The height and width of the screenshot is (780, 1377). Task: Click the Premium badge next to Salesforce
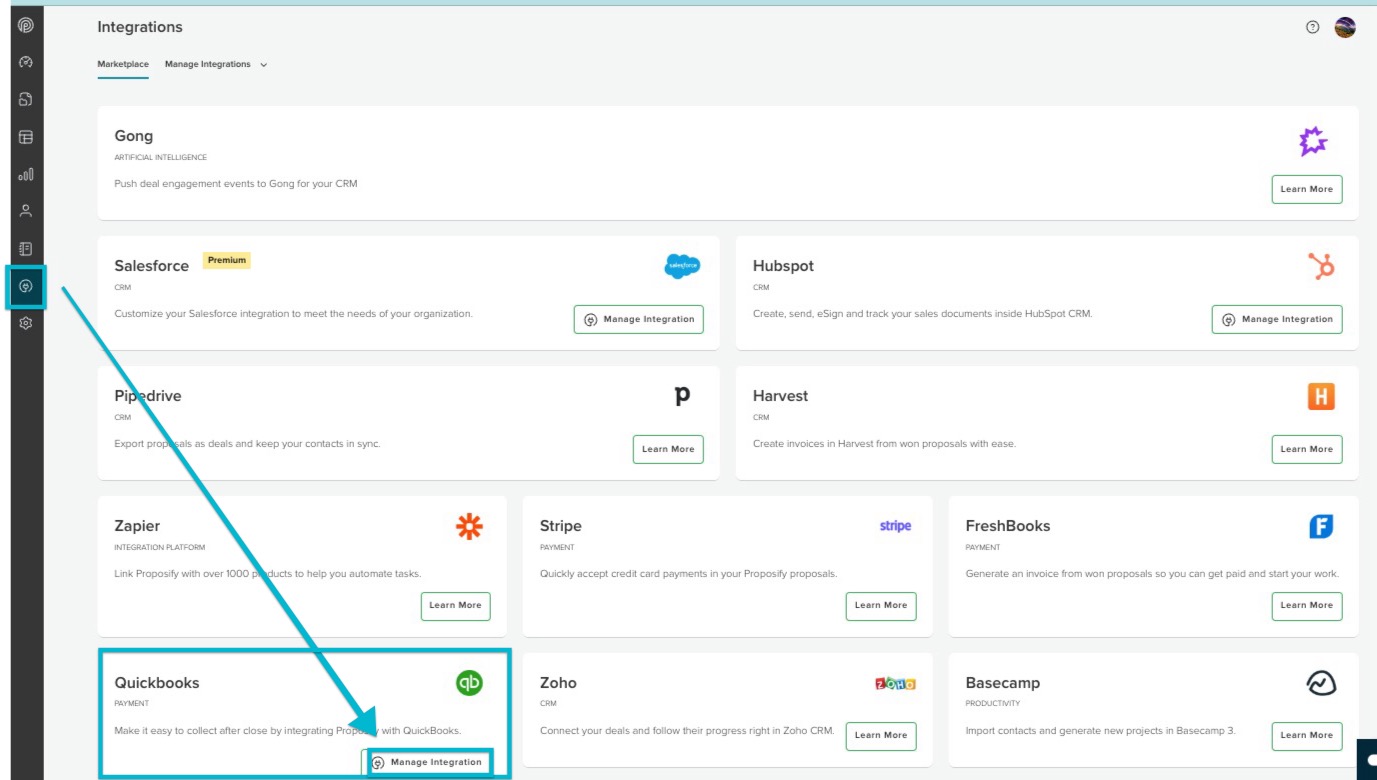227,260
